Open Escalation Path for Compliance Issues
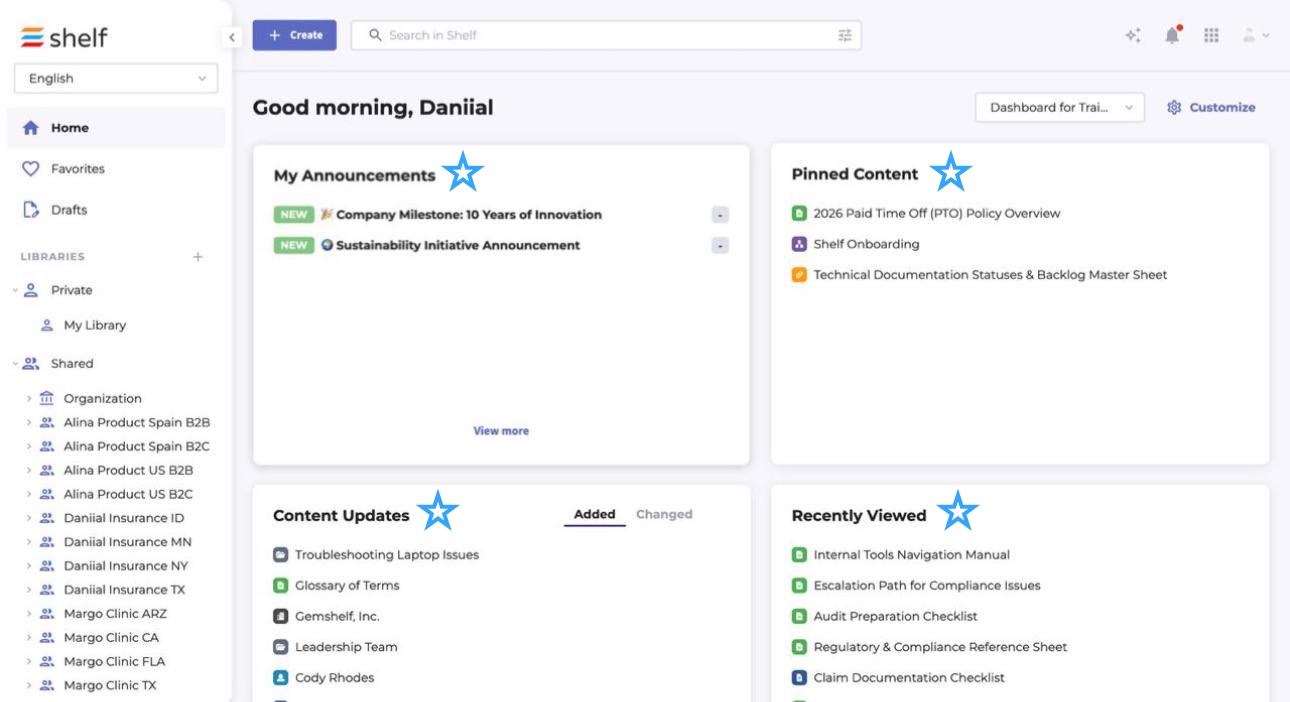Screen dimensions: 1290x702 click(x=927, y=586)
